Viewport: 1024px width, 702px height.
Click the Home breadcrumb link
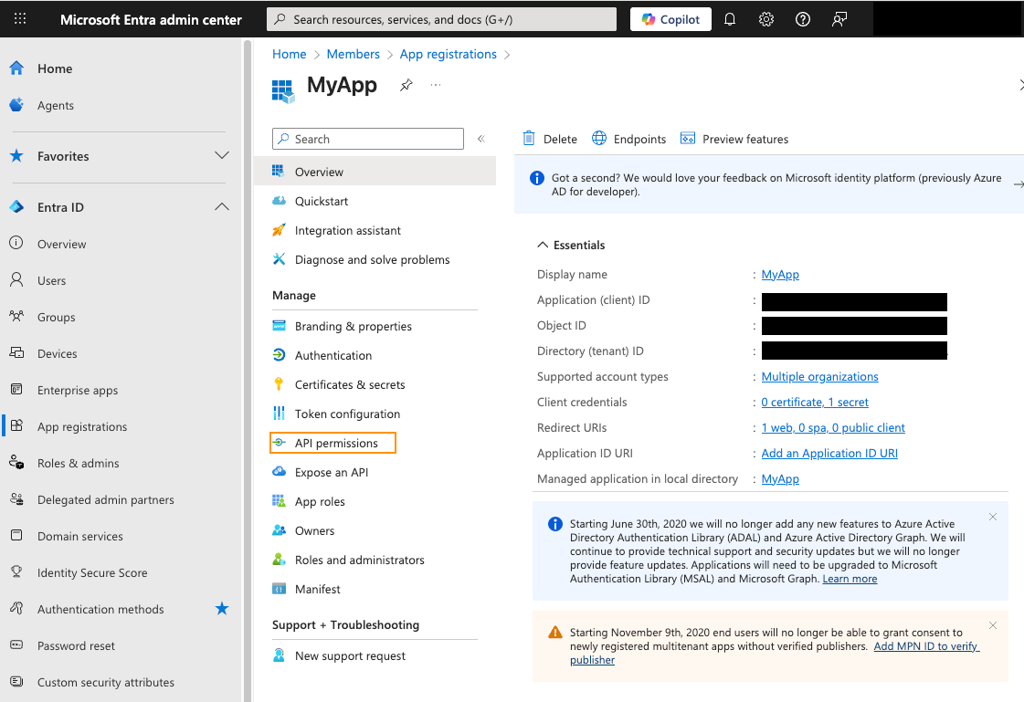289,54
